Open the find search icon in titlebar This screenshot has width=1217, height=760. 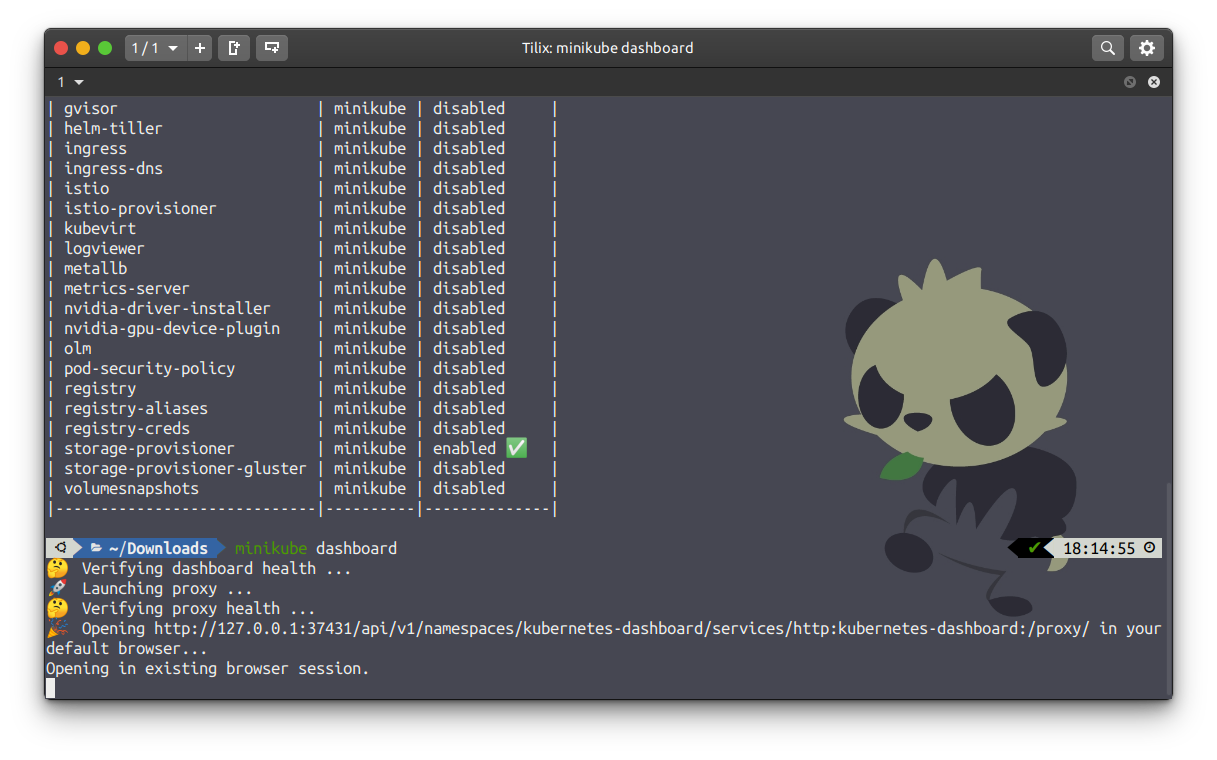[x=1108, y=48]
